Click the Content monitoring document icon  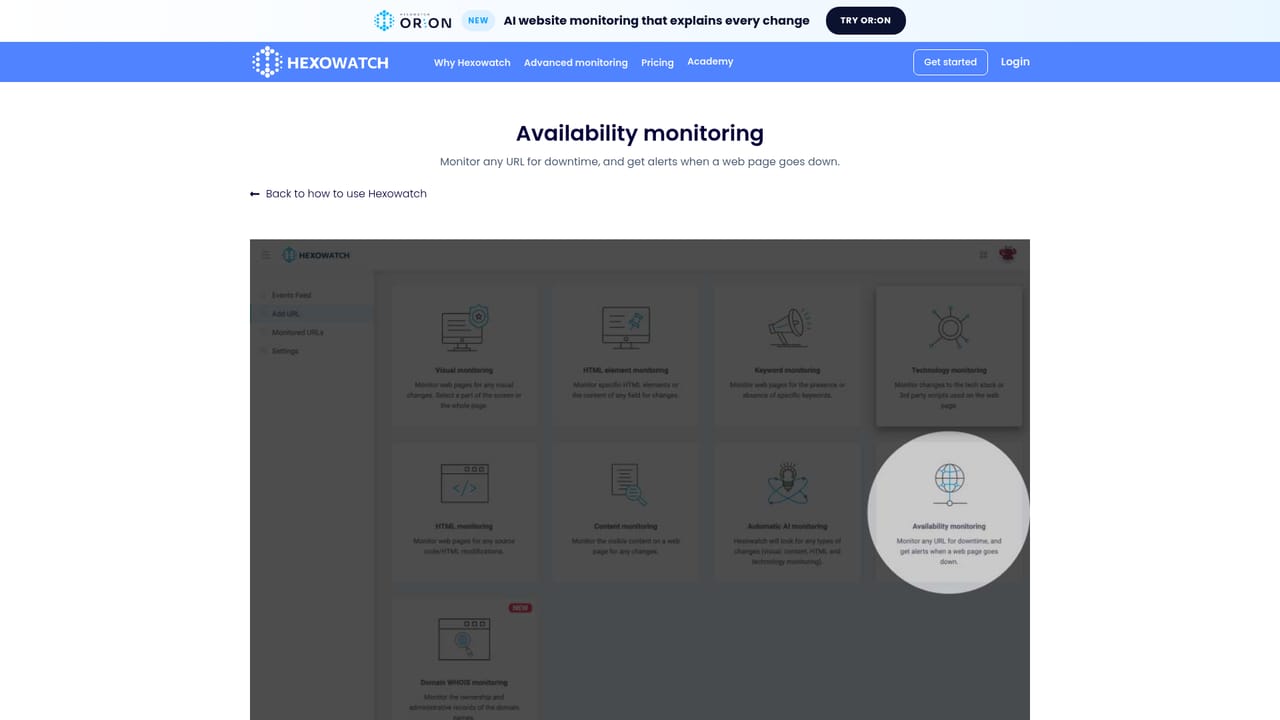click(x=628, y=484)
